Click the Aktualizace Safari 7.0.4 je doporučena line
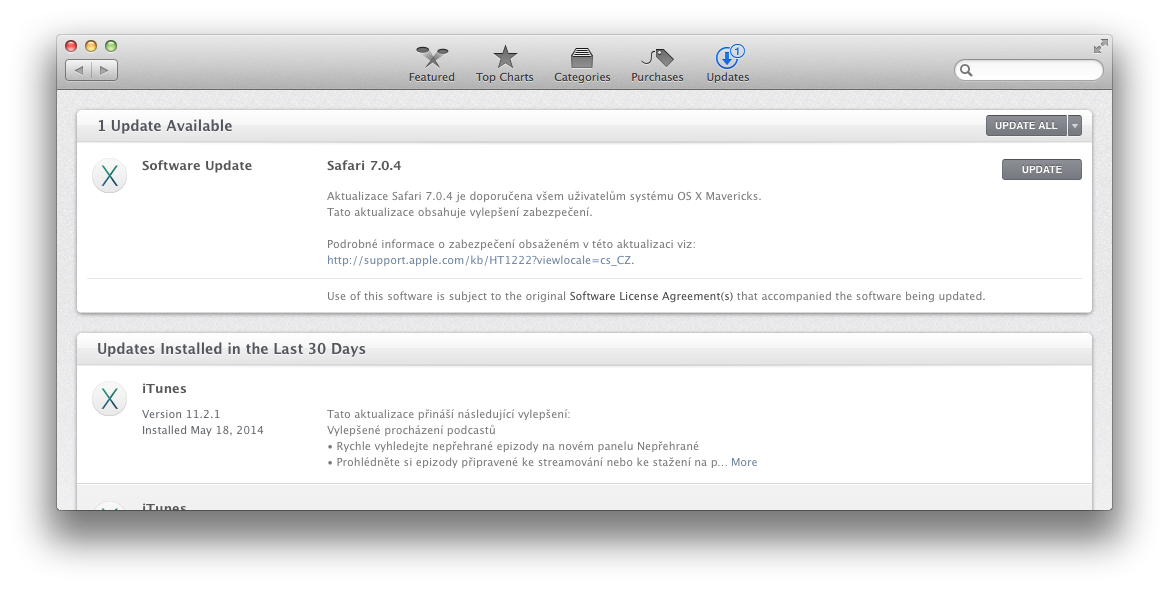Screen dimensions: 1169x589 pos(544,196)
